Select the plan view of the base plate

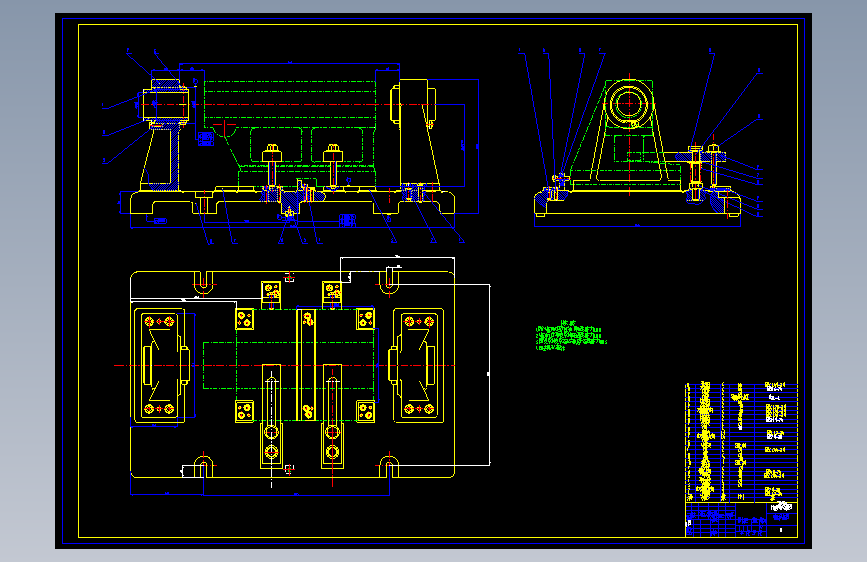[302, 374]
